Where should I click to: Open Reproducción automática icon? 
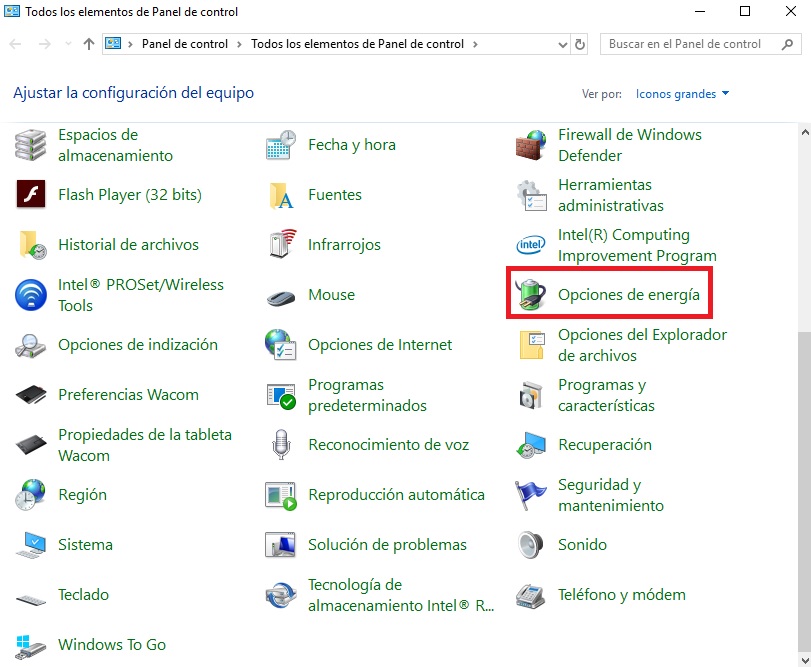click(x=281, y=495)
